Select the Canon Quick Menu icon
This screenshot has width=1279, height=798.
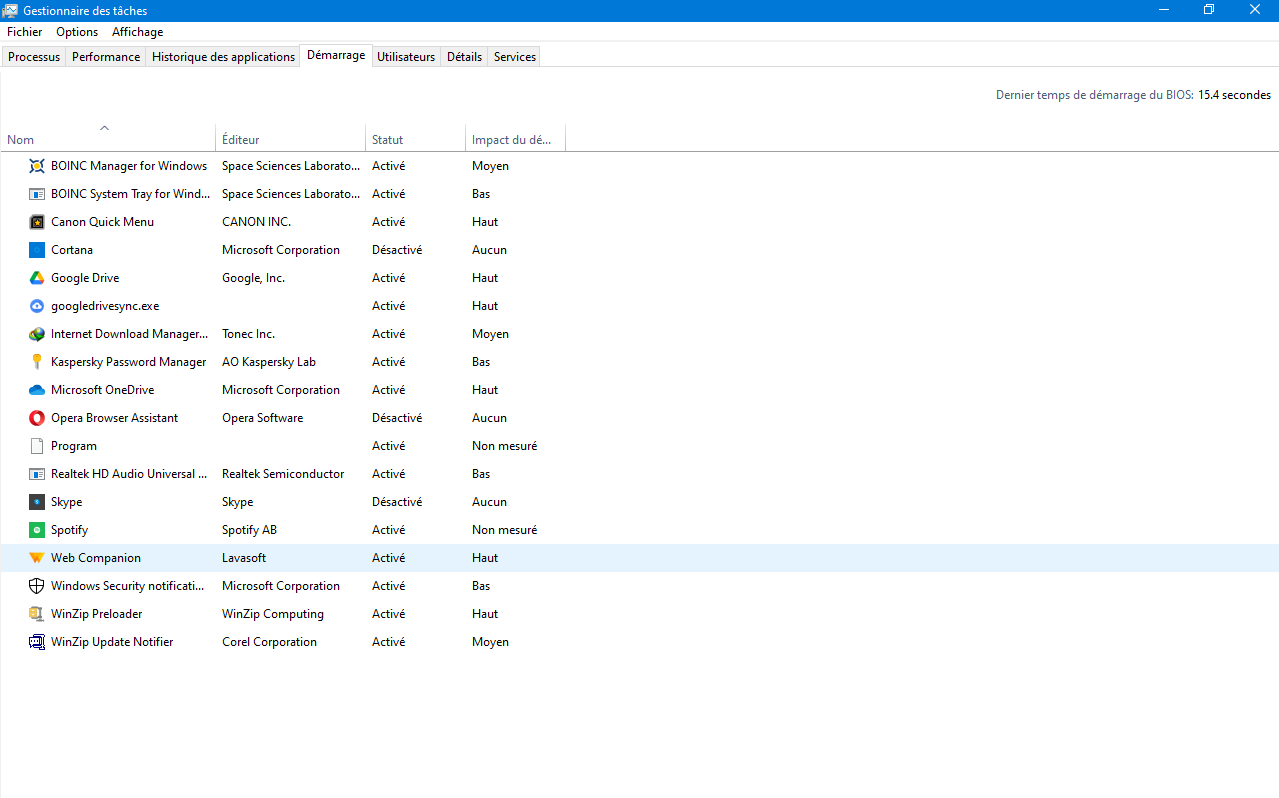pyautogui.click(x=37, y=222)
